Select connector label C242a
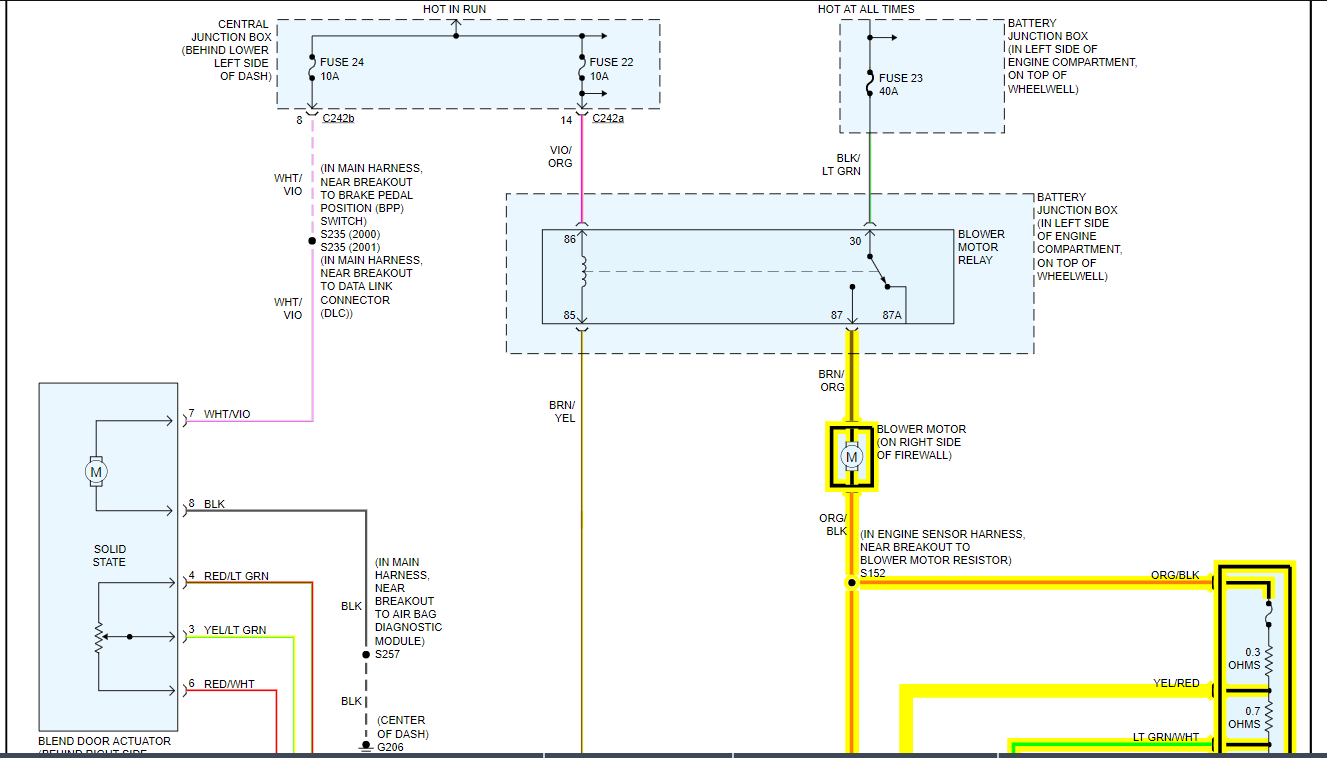This screenshot has height=758, width=1327. (x=610, y=116)
